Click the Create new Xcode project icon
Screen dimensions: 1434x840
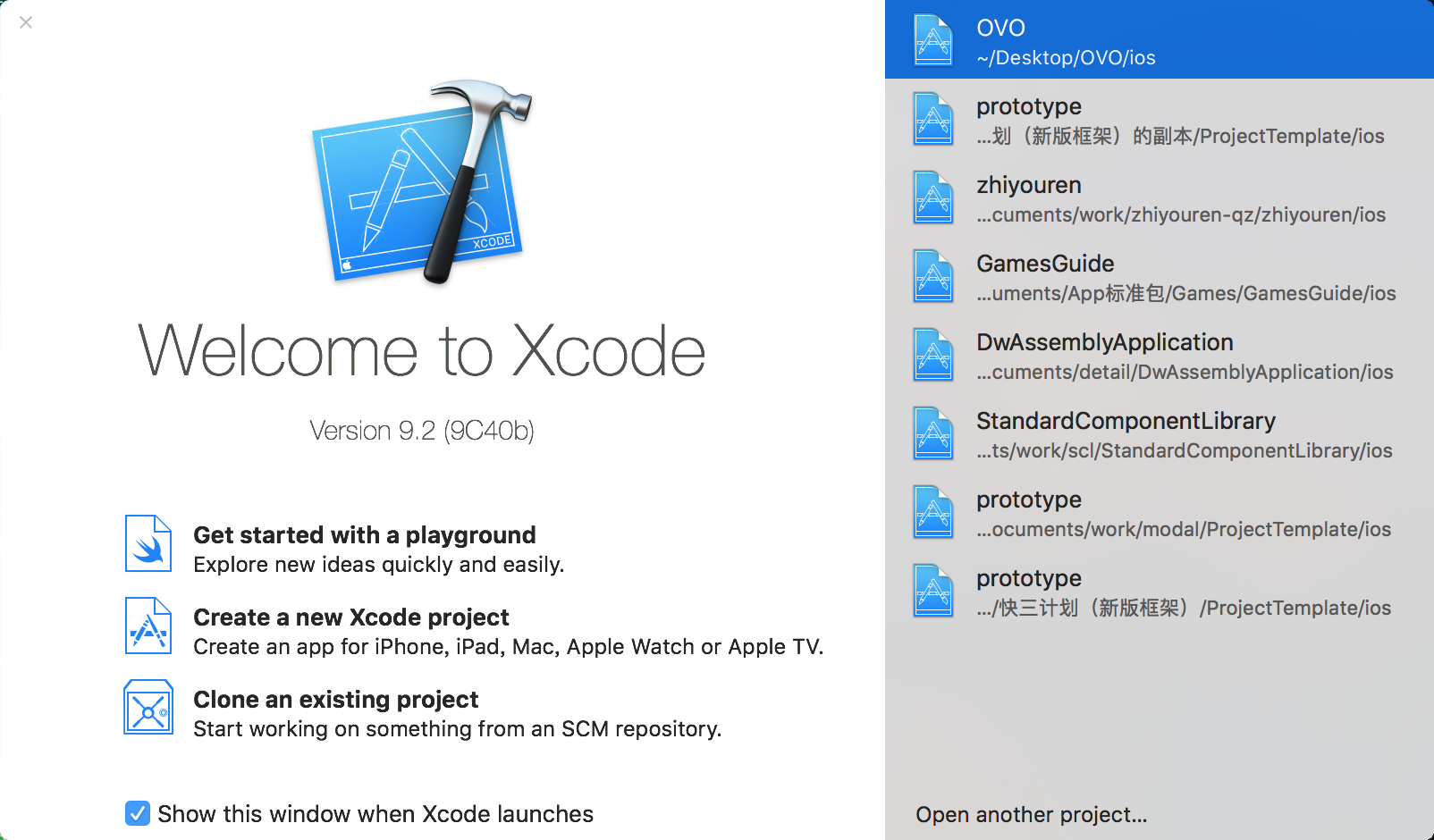coord(148,626)
